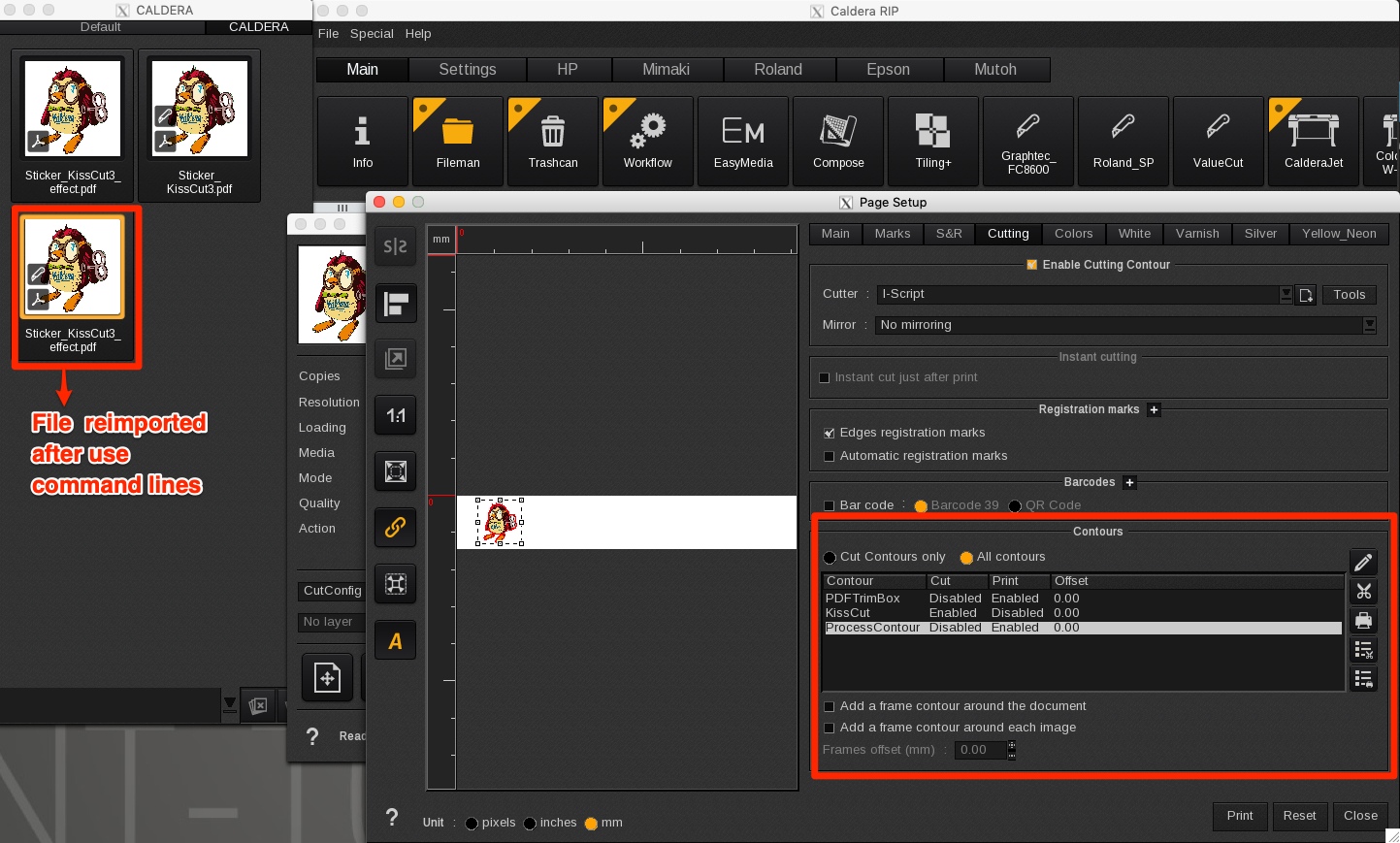Image resolution: width=1400 pixels, height=843 pixels.
Task: Open the Cutter I-Script dropdown
Action: [1286, 294]
